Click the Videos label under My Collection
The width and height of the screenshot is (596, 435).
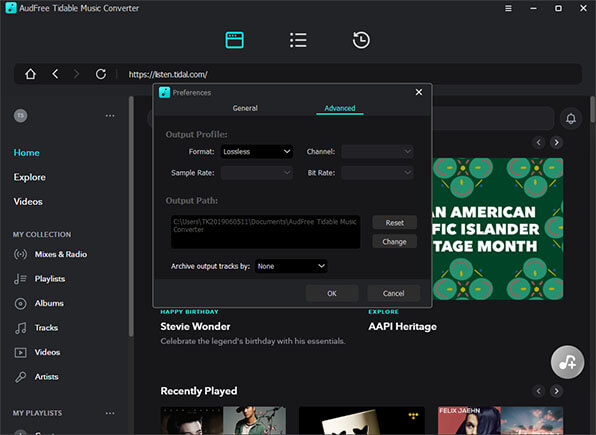[47, 352]
